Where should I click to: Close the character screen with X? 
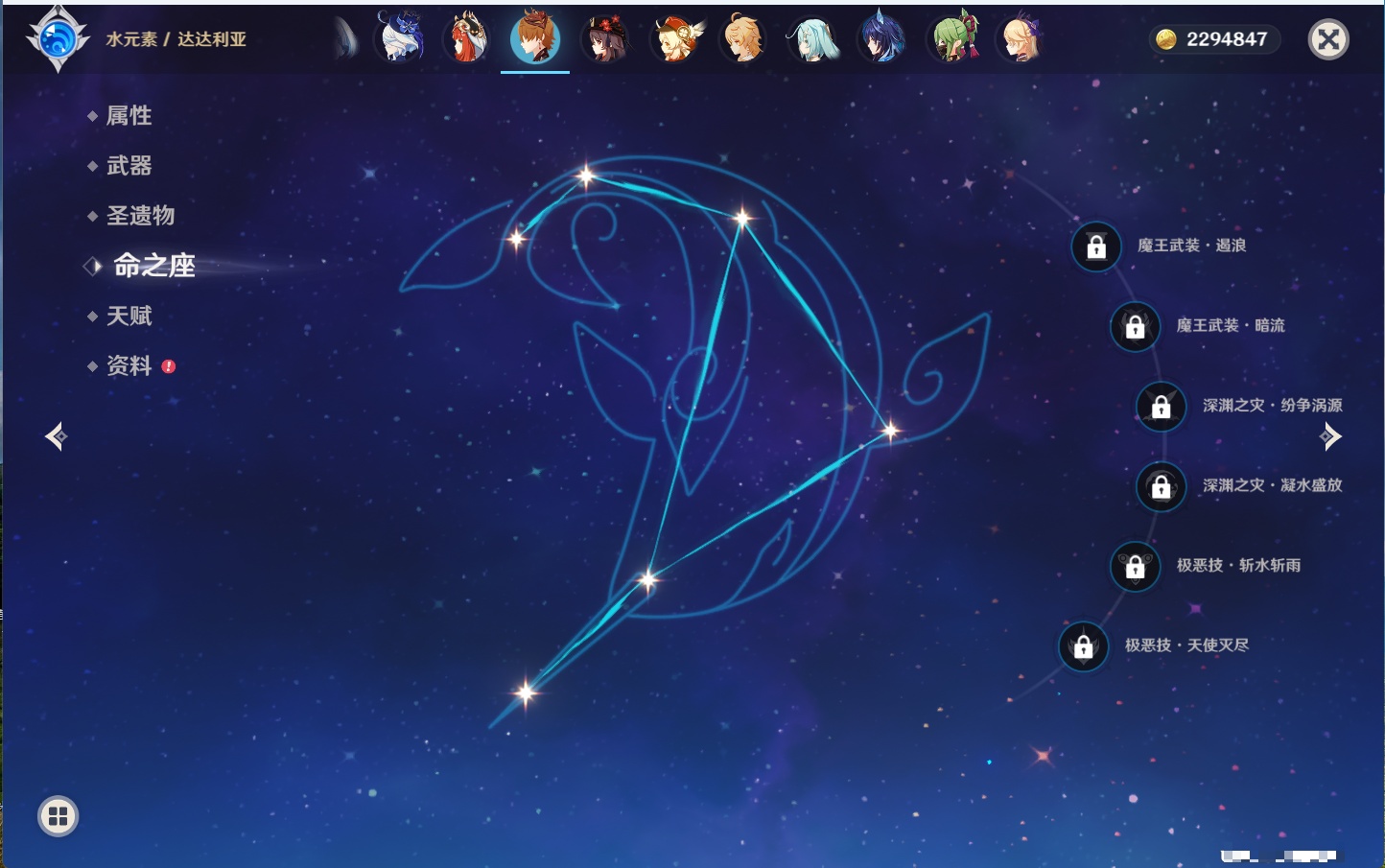point(1328,39)
